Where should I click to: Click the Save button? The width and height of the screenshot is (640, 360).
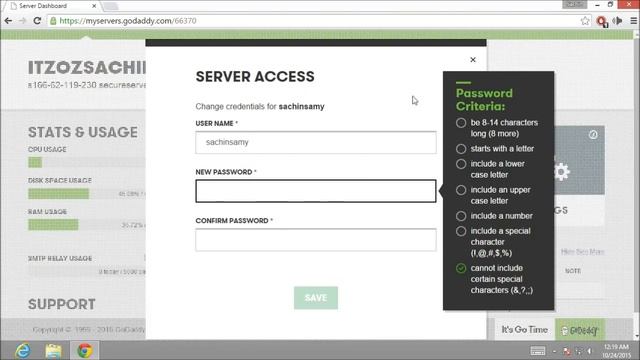316,298
